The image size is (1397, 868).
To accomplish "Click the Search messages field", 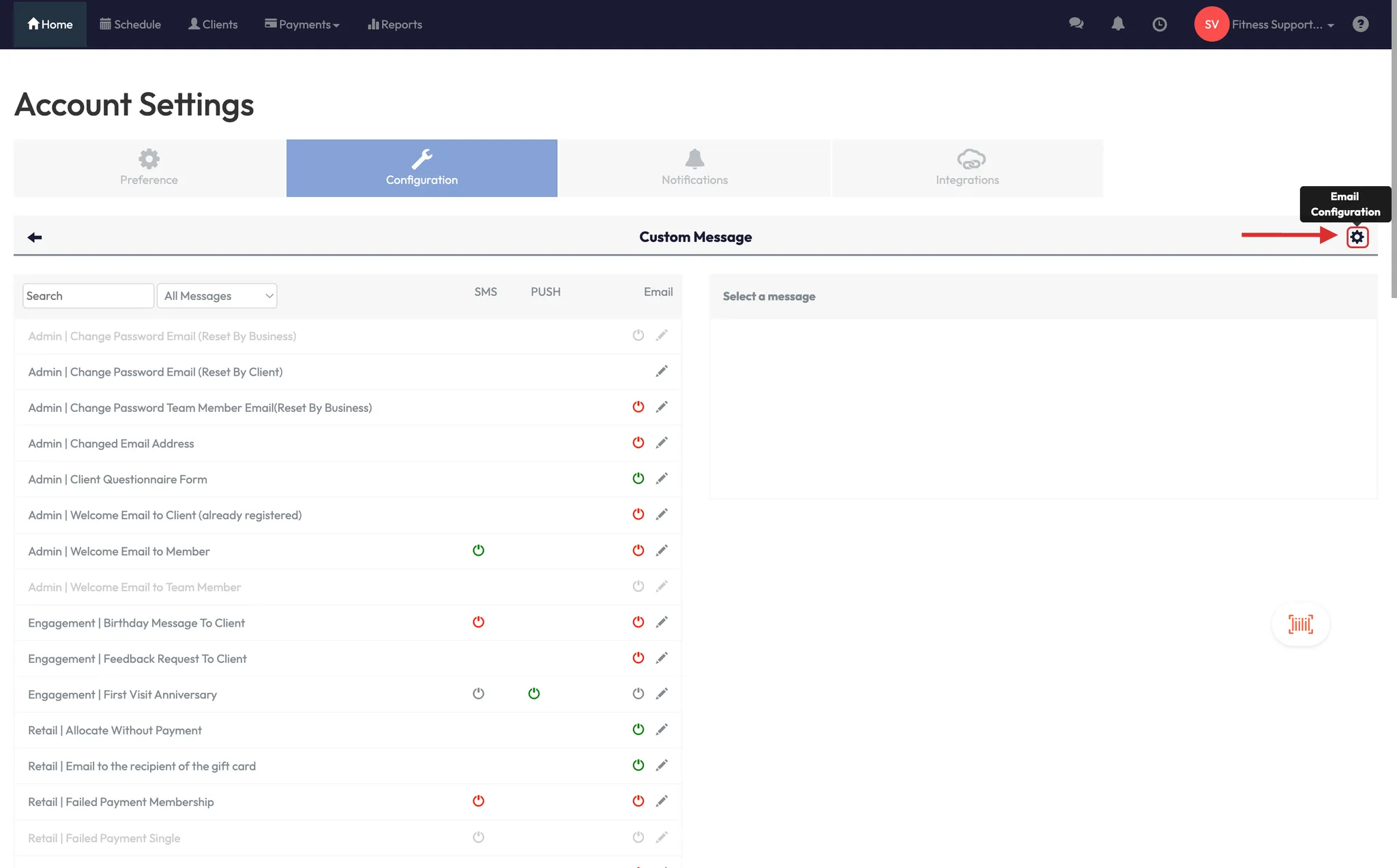I will pyautogui.click(x=87, y=296).
